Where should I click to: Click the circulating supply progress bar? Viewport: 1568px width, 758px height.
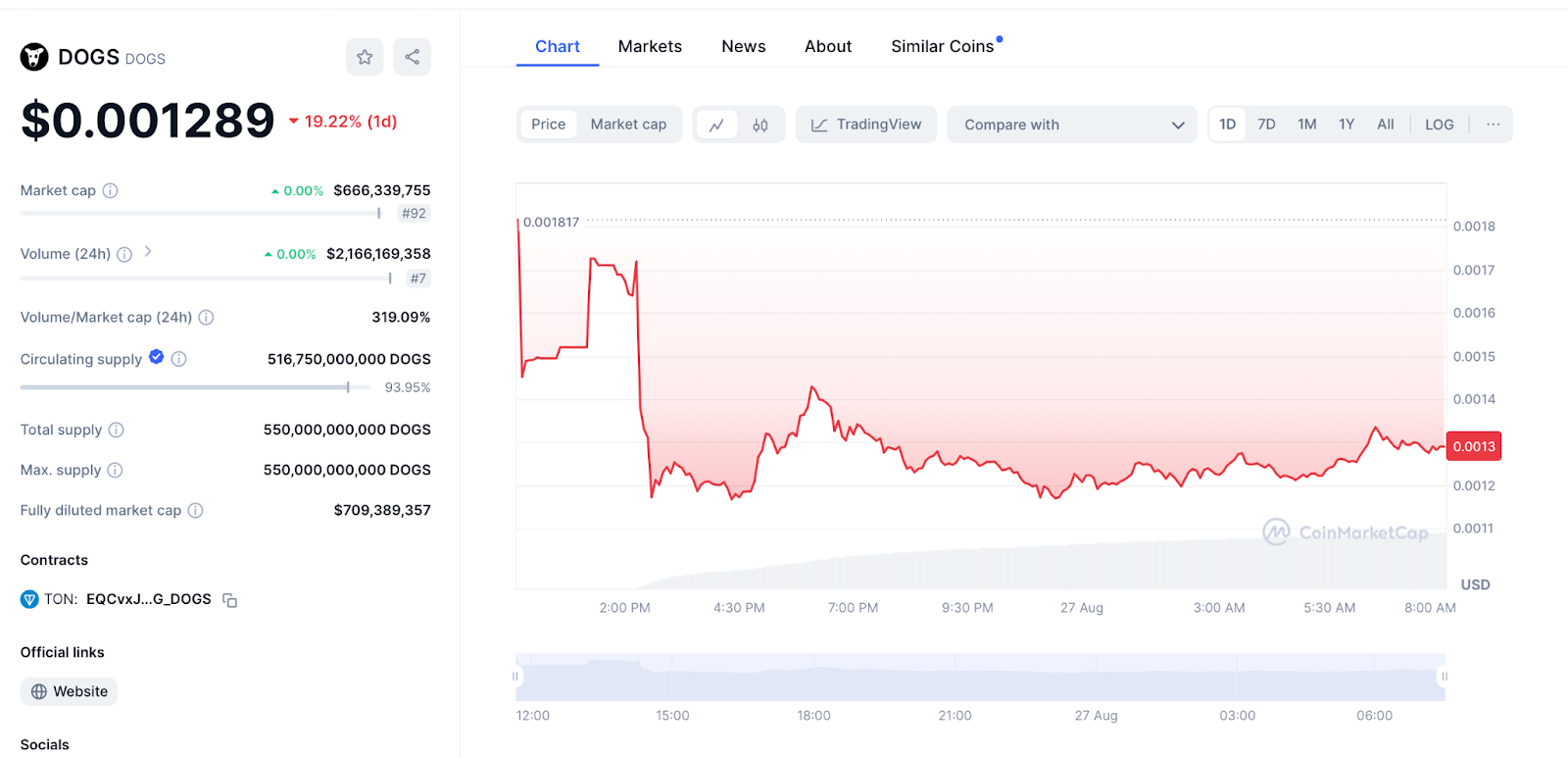195,387
